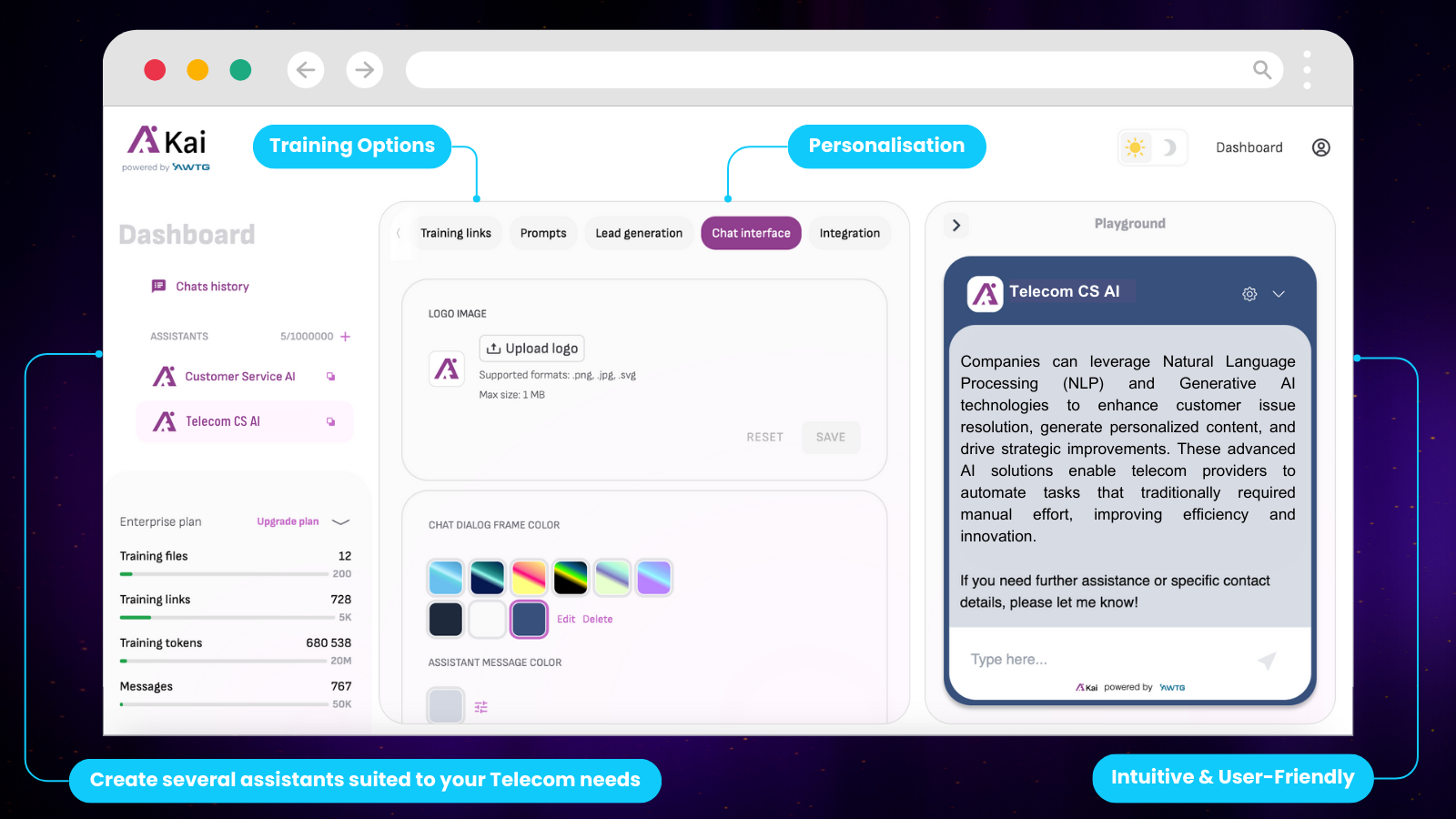Select Telecom CS AI assistant
This screenshot has height=819, width=1456.
[244, 421]
